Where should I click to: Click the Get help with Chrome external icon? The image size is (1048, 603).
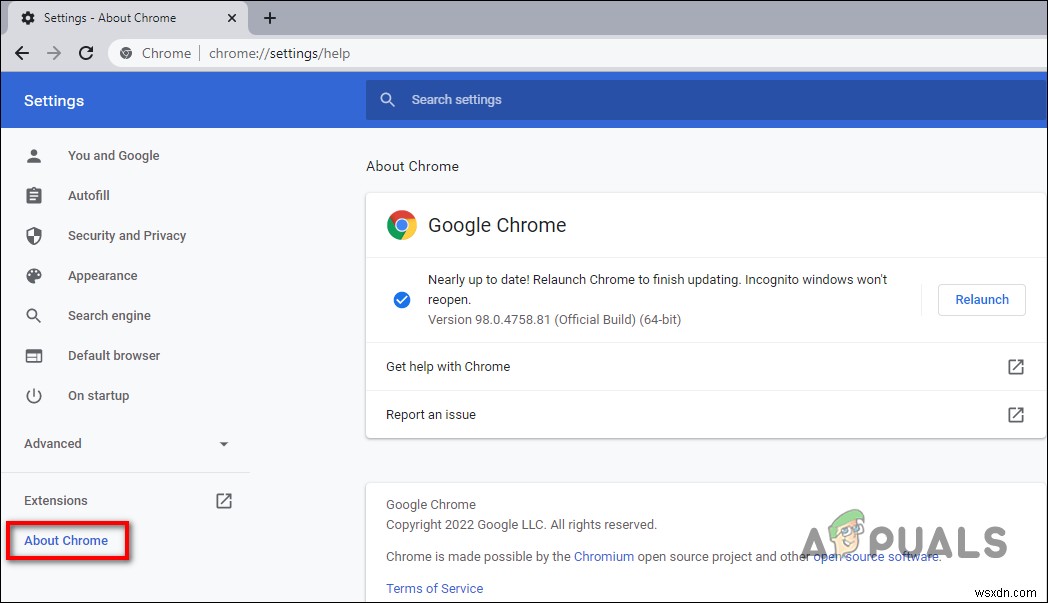(x=1015, y=367)
